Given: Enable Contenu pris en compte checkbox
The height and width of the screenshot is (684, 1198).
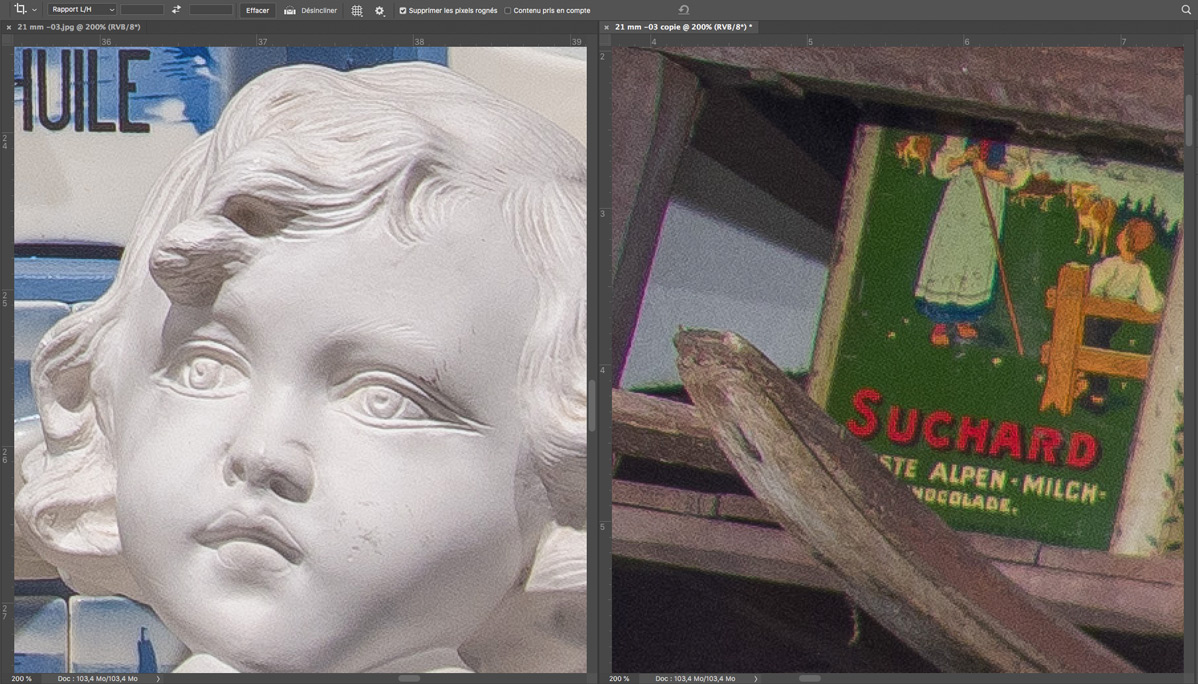Looking at the screenshot, I should (x=508, y=10).
